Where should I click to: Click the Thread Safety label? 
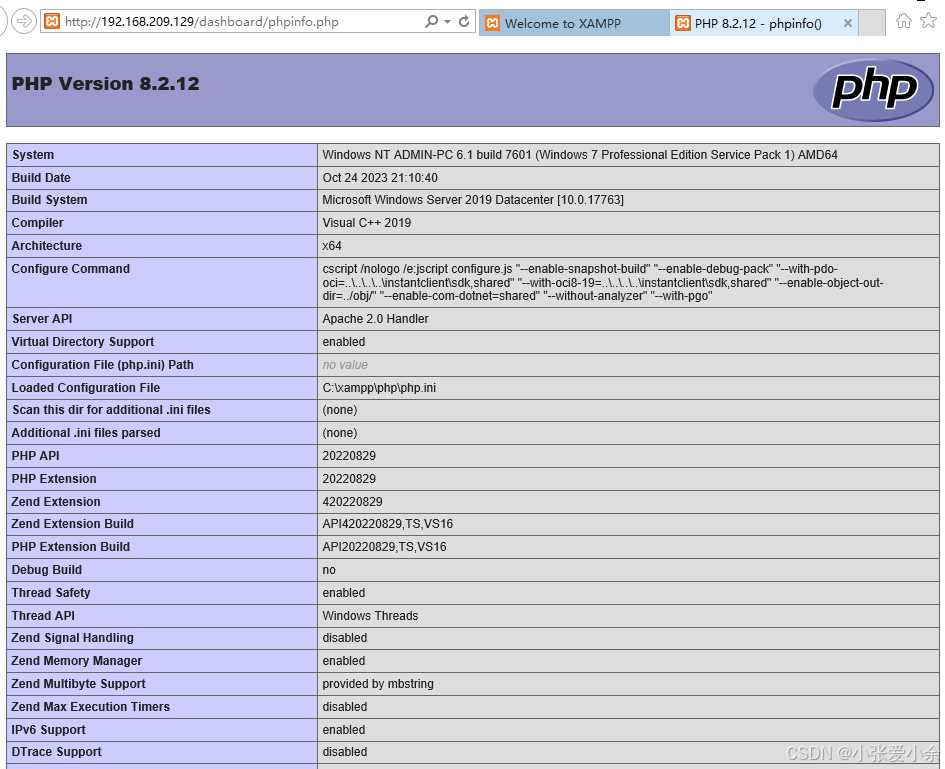[51, 592]
